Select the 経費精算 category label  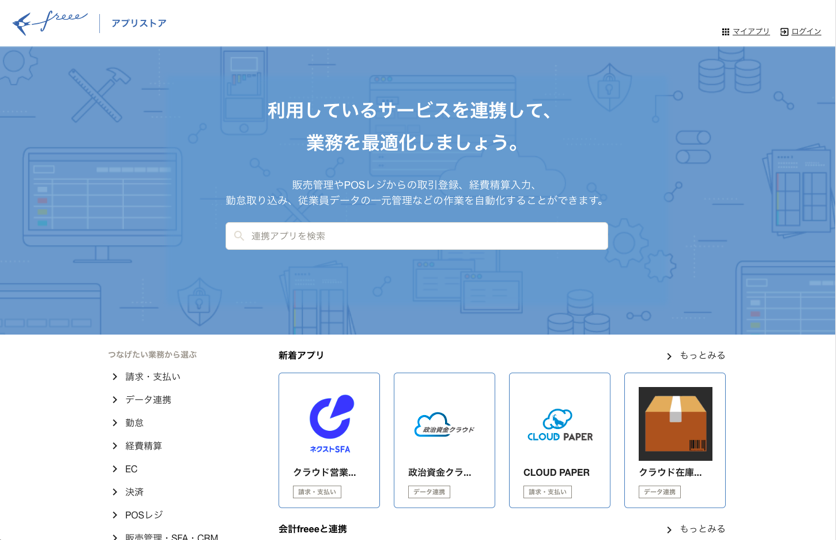pyautogui.click(x=143, y=446)
